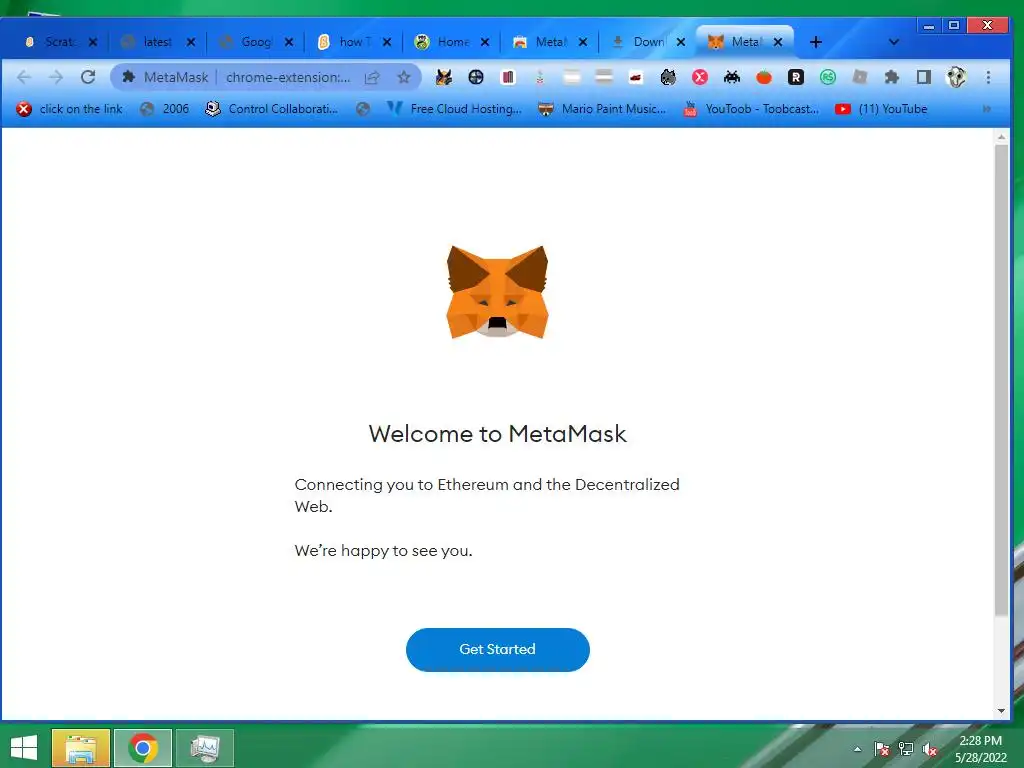Close the Home tab
1024x768 pixels.
(485, 42)
